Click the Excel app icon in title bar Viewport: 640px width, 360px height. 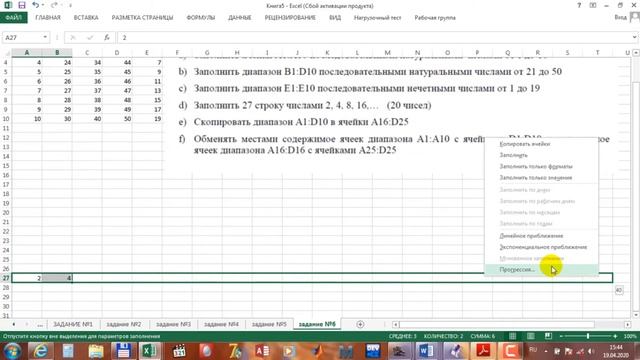point(8,5)
